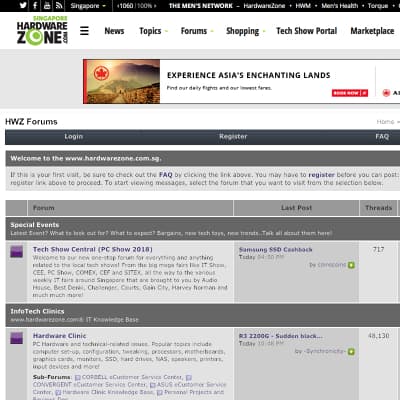Click the Home breadcrumb link
This screenshot has width=400, height=400.
coord(385,122)
